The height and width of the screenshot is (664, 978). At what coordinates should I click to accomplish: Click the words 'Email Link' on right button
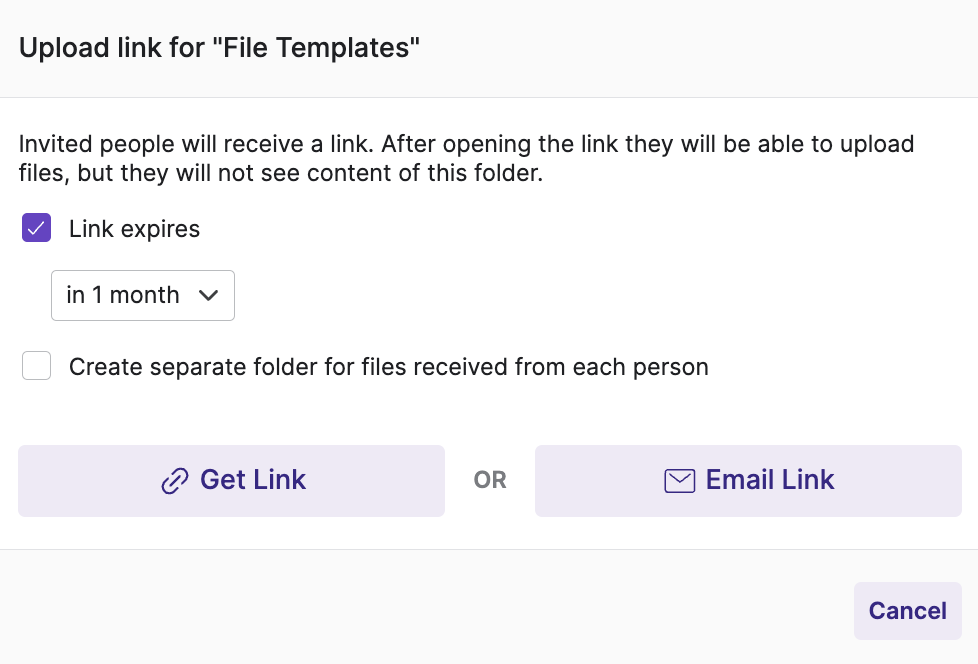click(x=770, y=479)
